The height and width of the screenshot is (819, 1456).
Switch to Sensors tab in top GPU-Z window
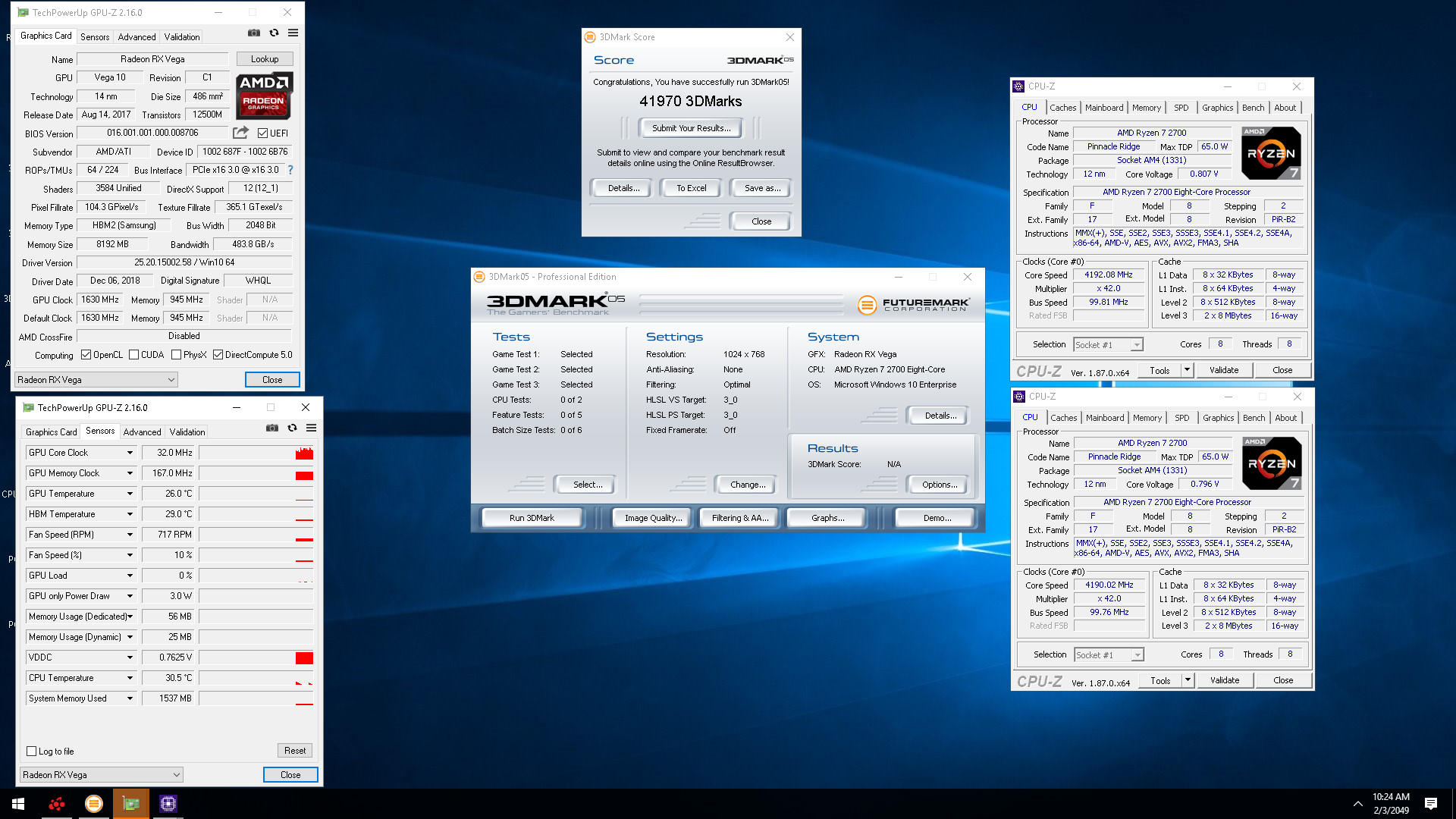point(95,37)
